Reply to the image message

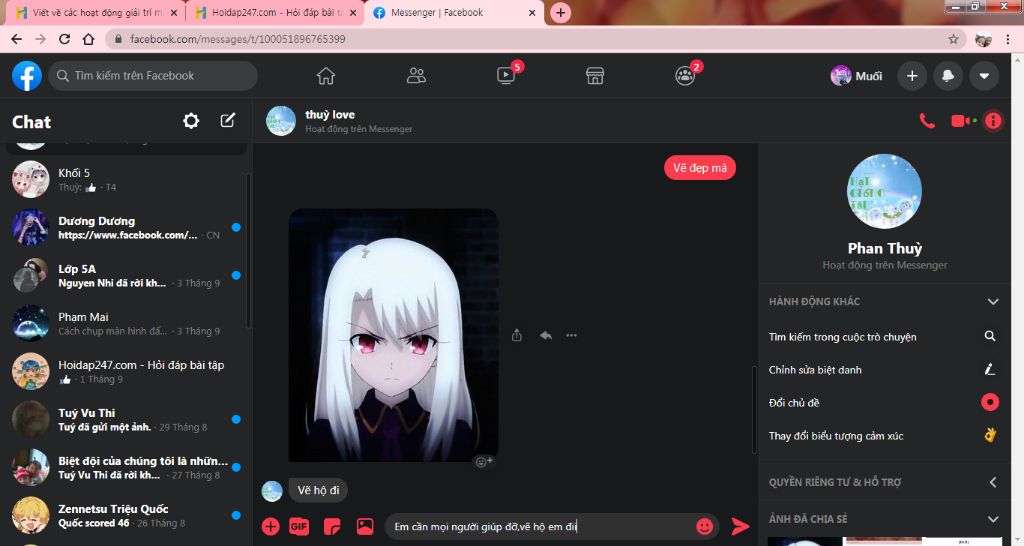pos(546,336)
